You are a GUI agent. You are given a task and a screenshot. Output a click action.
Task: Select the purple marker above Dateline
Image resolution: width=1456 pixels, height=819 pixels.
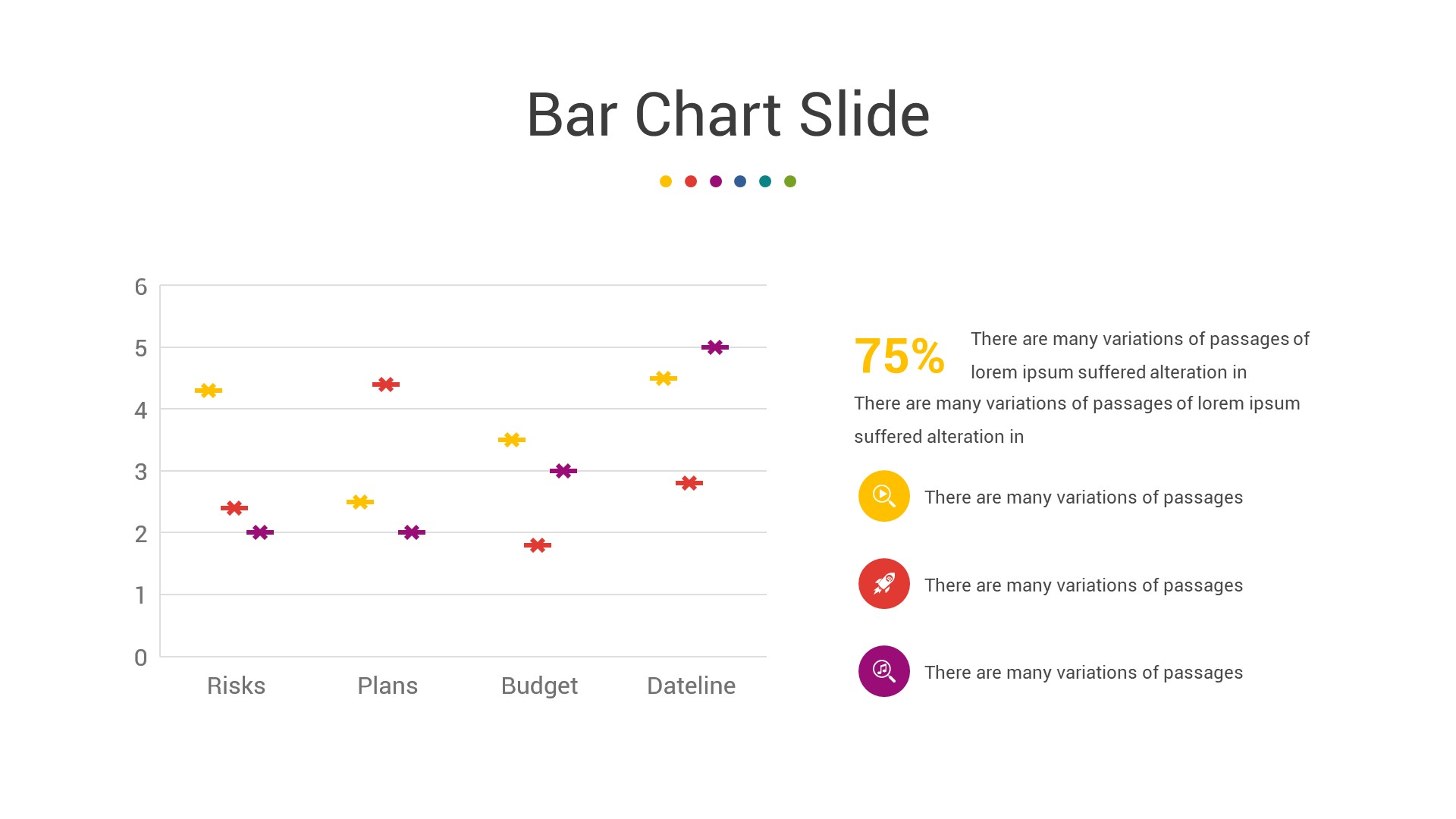(x=715, y=347)
